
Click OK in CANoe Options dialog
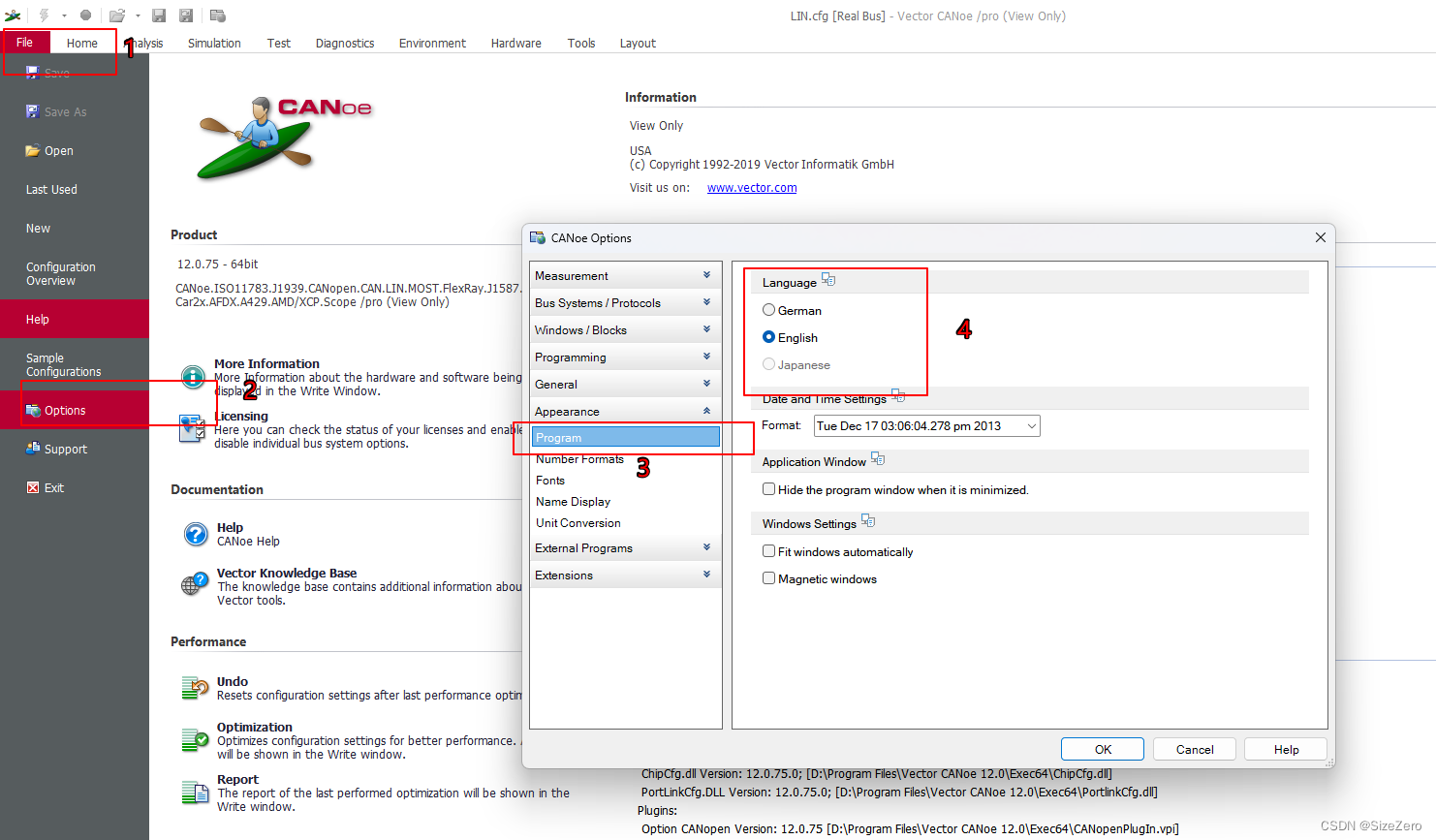[1103, 749]
